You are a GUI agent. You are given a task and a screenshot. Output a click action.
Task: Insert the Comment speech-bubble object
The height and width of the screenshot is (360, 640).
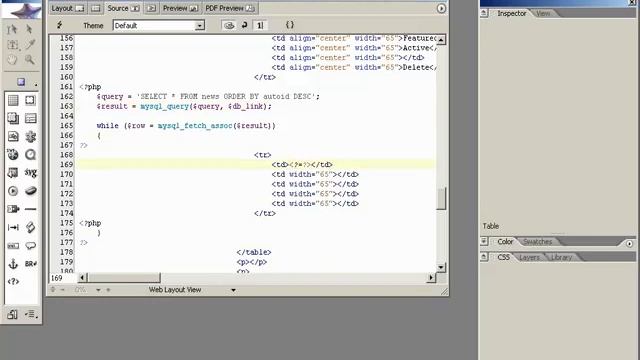point(31,246)
